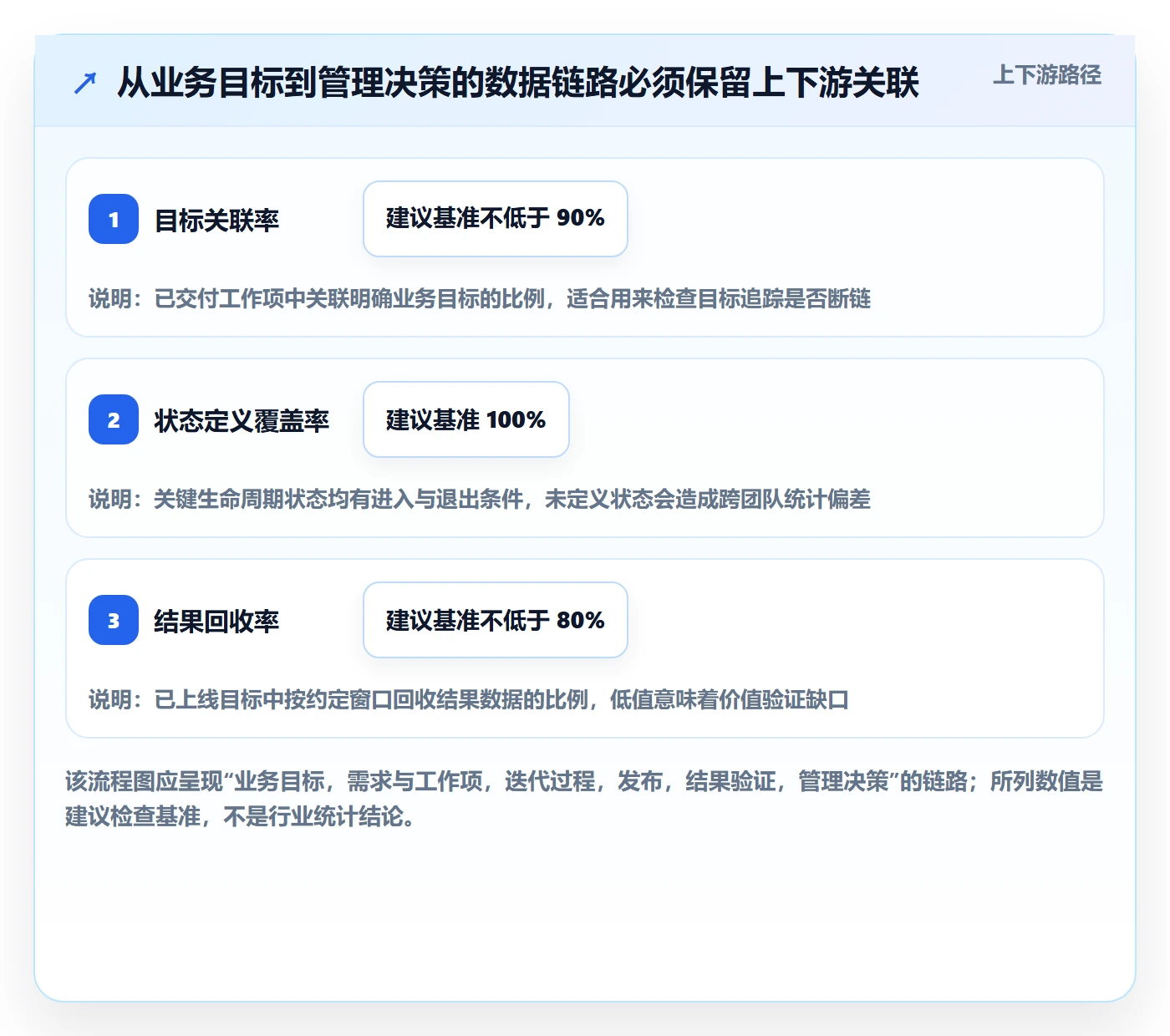The image size is (1170, 1036).
Task: Click the description starting 说明：已上线目标中按约定窗口
Action: click(469, 699)
